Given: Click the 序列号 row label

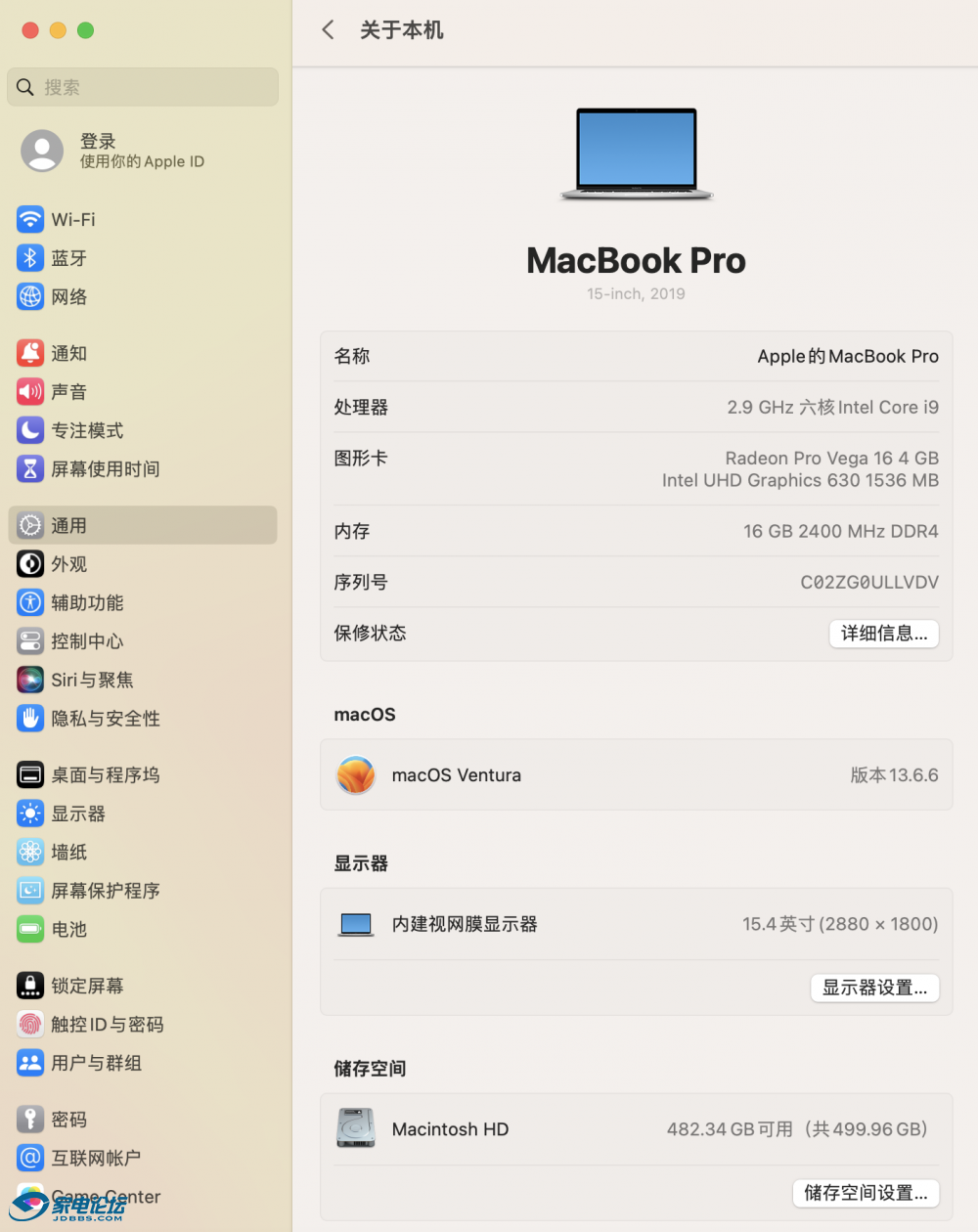Looking at the screenshot, I should tap(360, 583).
